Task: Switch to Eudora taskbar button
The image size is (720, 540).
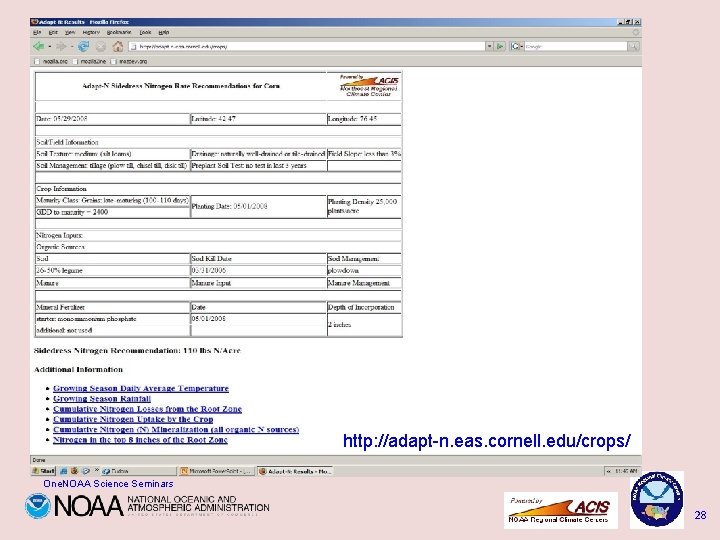Action: pos(138,471)
